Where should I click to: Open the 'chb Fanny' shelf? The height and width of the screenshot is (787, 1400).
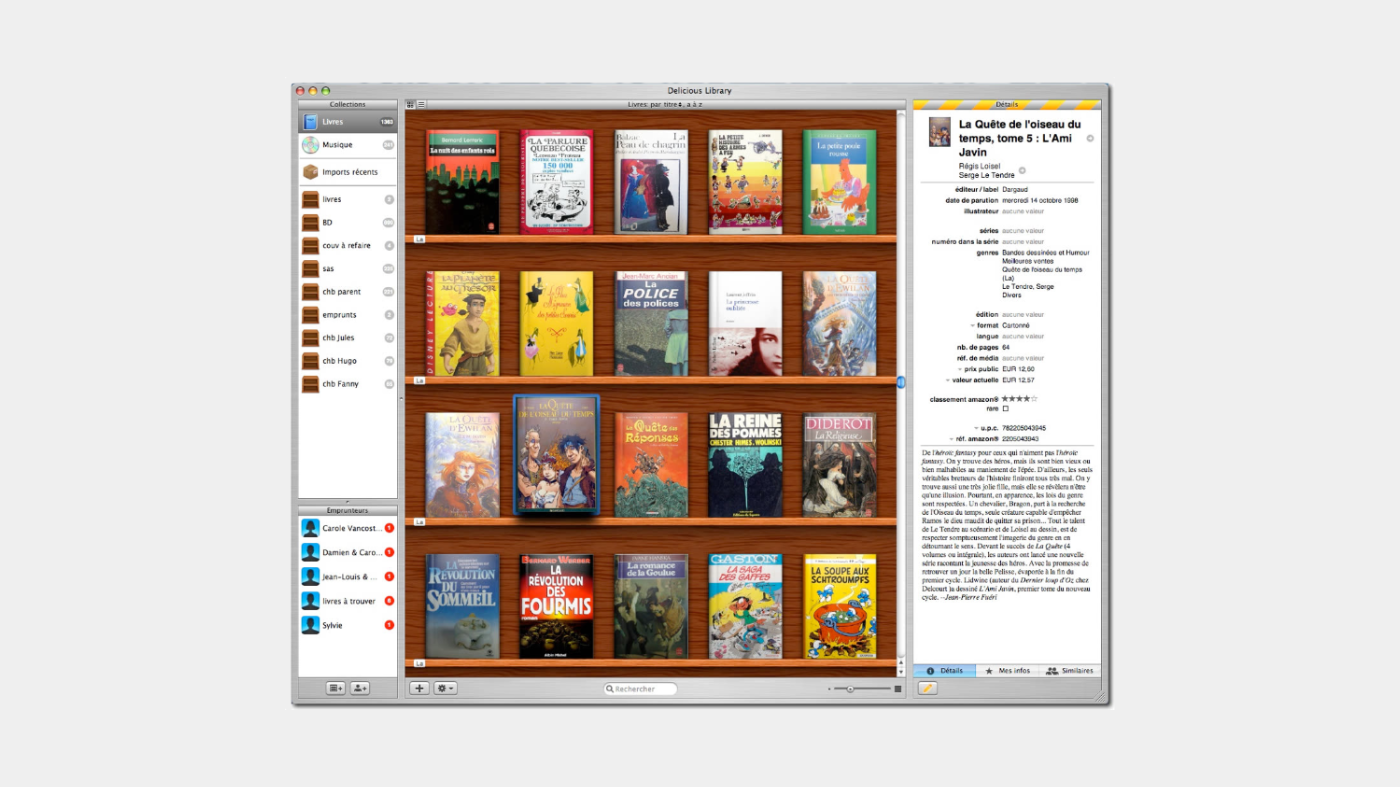coord(347,383)
